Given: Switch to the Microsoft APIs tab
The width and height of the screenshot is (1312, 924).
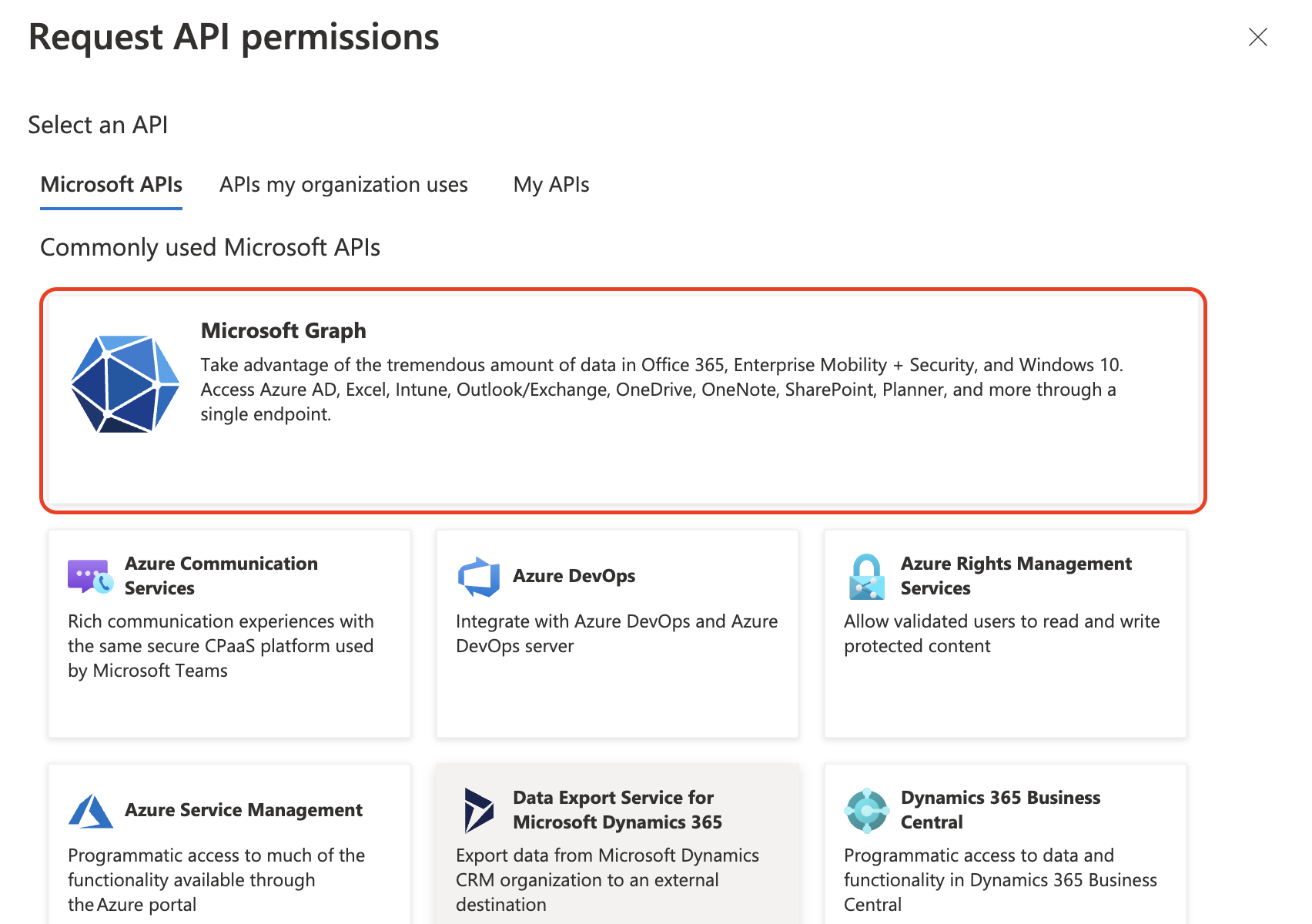Looking at the screenshot, I should tap(111, 185).
